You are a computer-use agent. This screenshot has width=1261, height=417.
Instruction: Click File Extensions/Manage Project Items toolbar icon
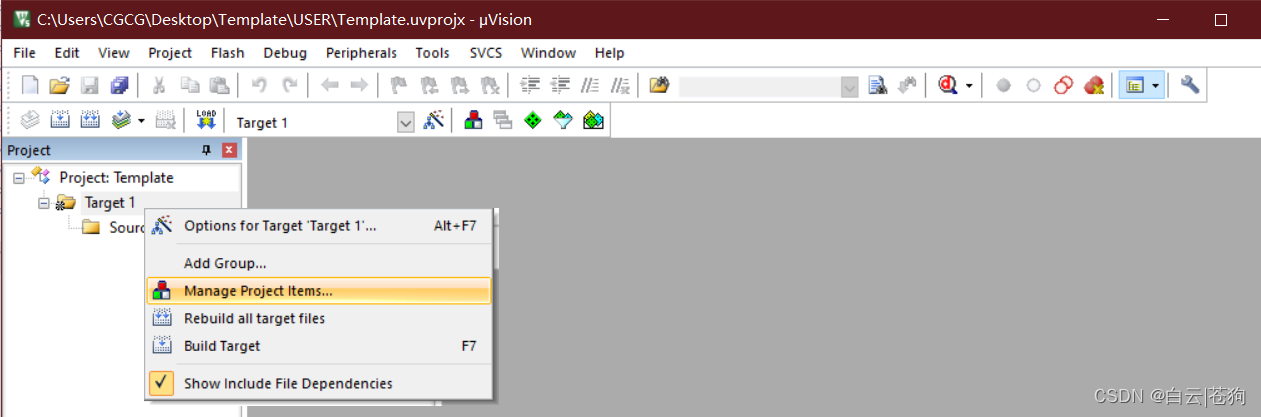point(474,121)
